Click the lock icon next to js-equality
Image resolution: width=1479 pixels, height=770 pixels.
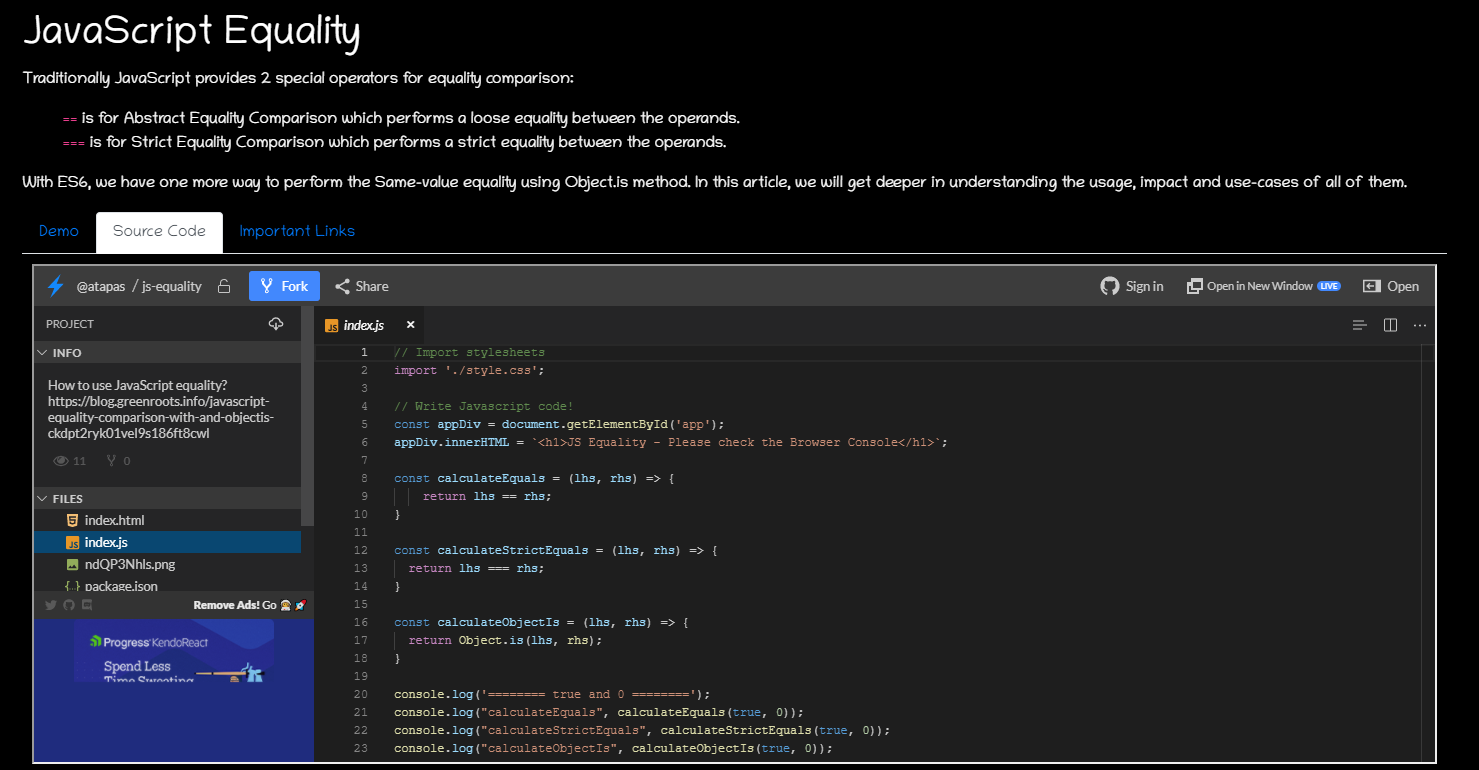tap(224, 286)
